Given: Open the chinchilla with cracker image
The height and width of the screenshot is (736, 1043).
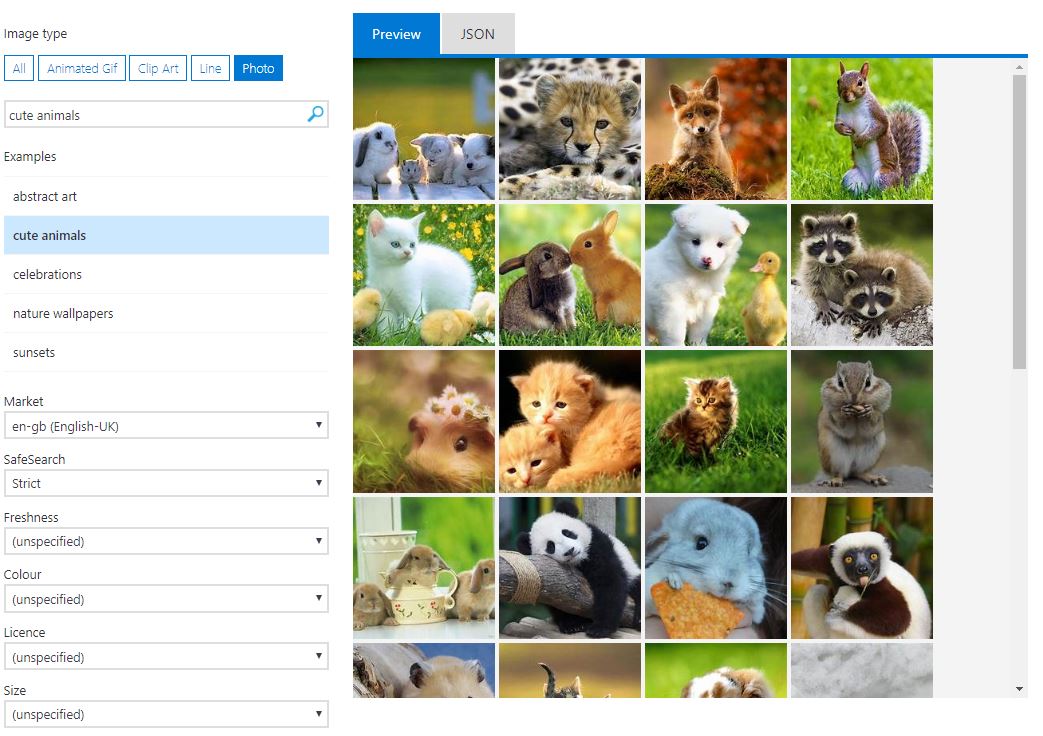Looking at the screenshot, I should (716, 568).
